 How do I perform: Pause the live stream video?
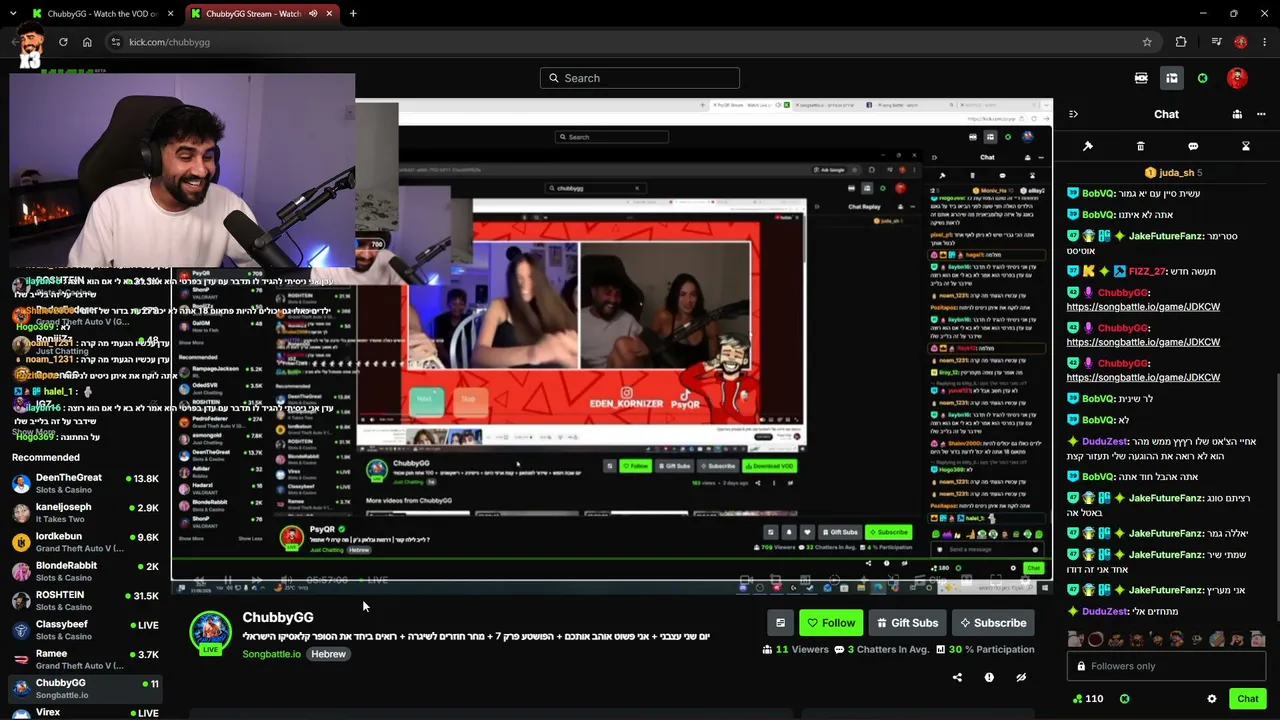click(x=228, y=580)
